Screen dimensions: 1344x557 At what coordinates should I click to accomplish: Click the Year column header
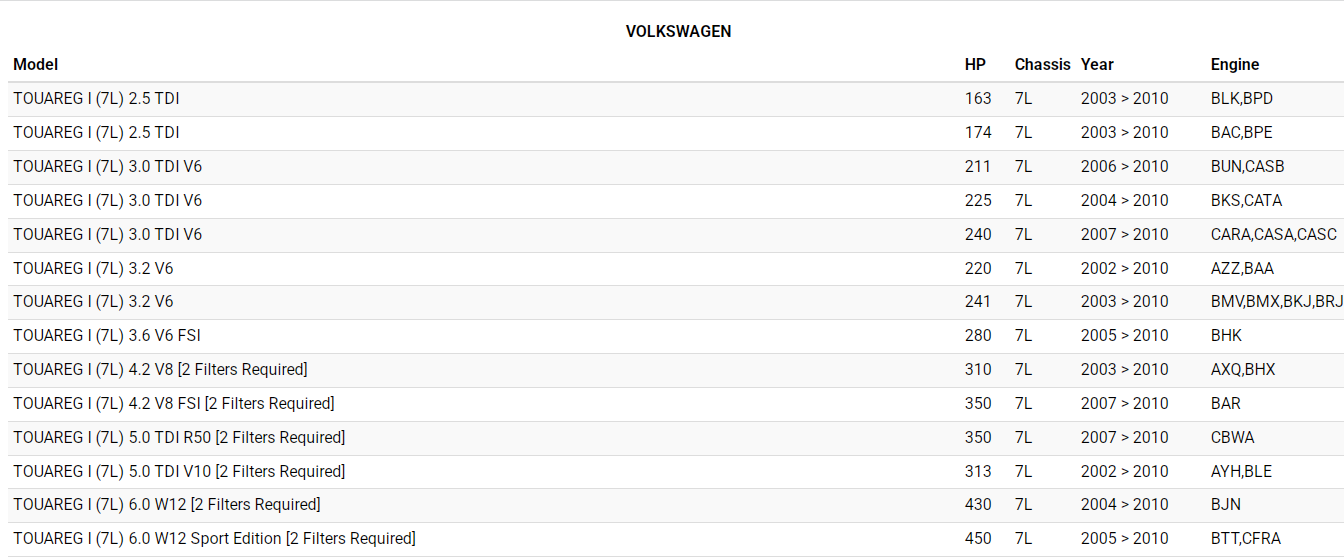[x=1097, y=64]
